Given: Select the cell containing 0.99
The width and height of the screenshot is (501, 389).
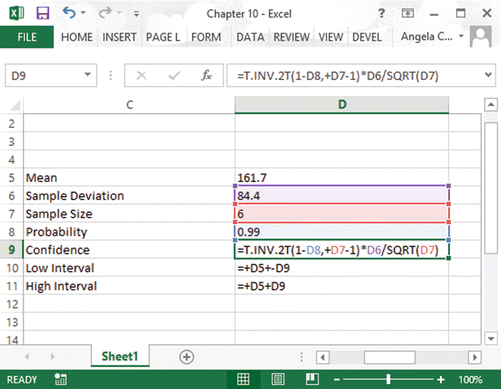Looking at the screenshot, I should click(342, 232).
